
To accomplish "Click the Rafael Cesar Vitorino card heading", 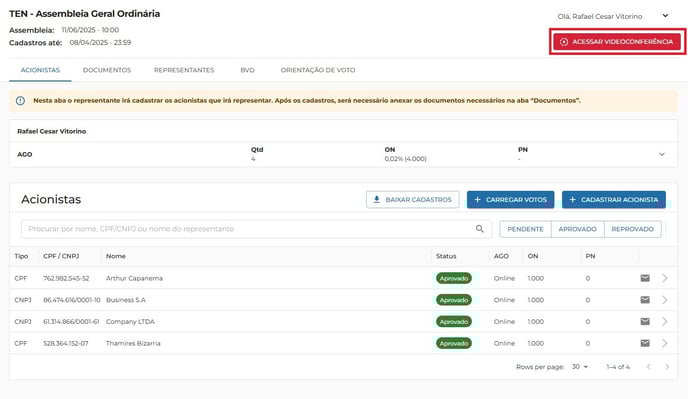I will tap(52, 131).
